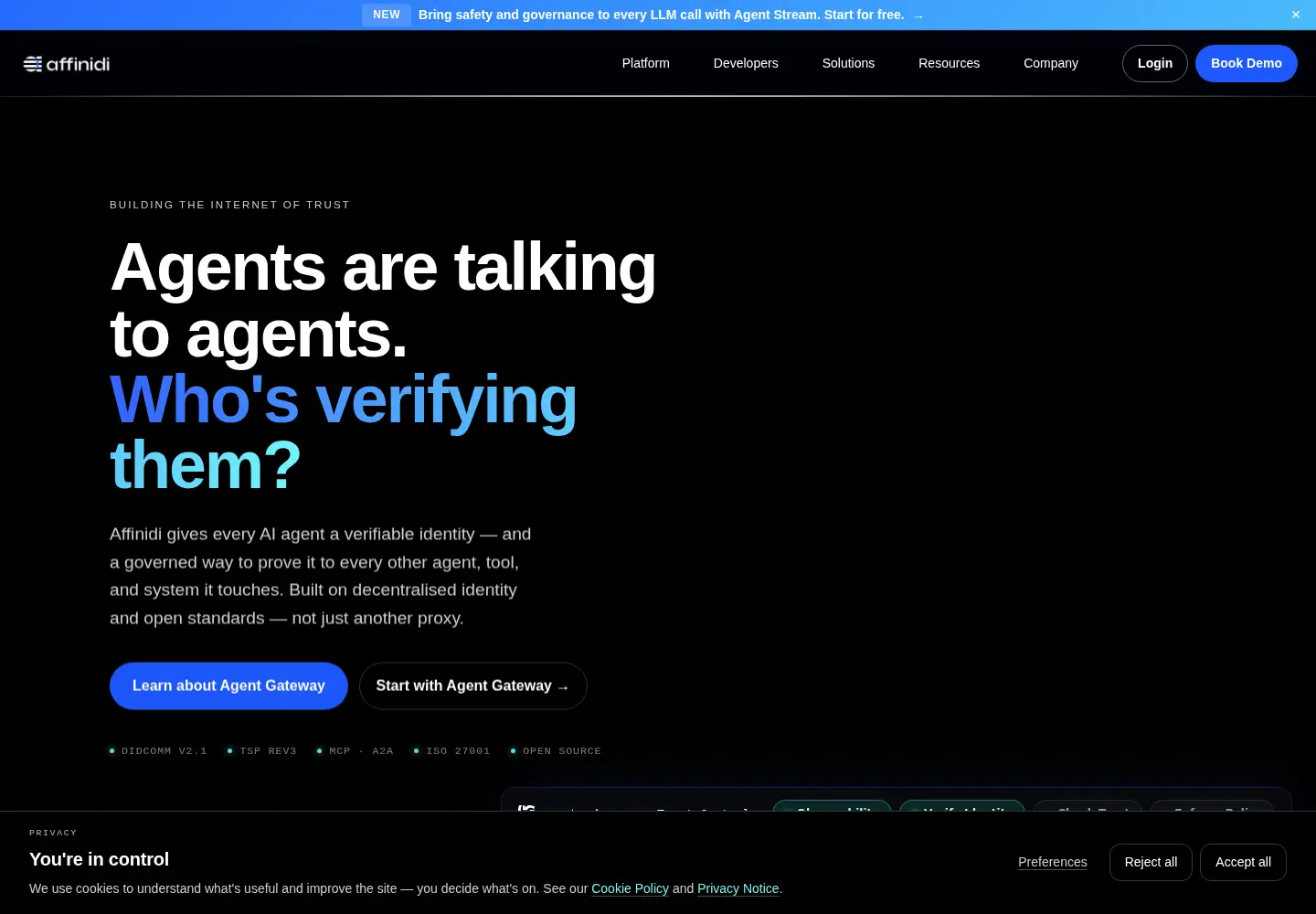This screenshot has height=914, width=1316.
Task: Click the BUILDING THE INTERNET OF TRUST tagline
Action: pos(229,205)
